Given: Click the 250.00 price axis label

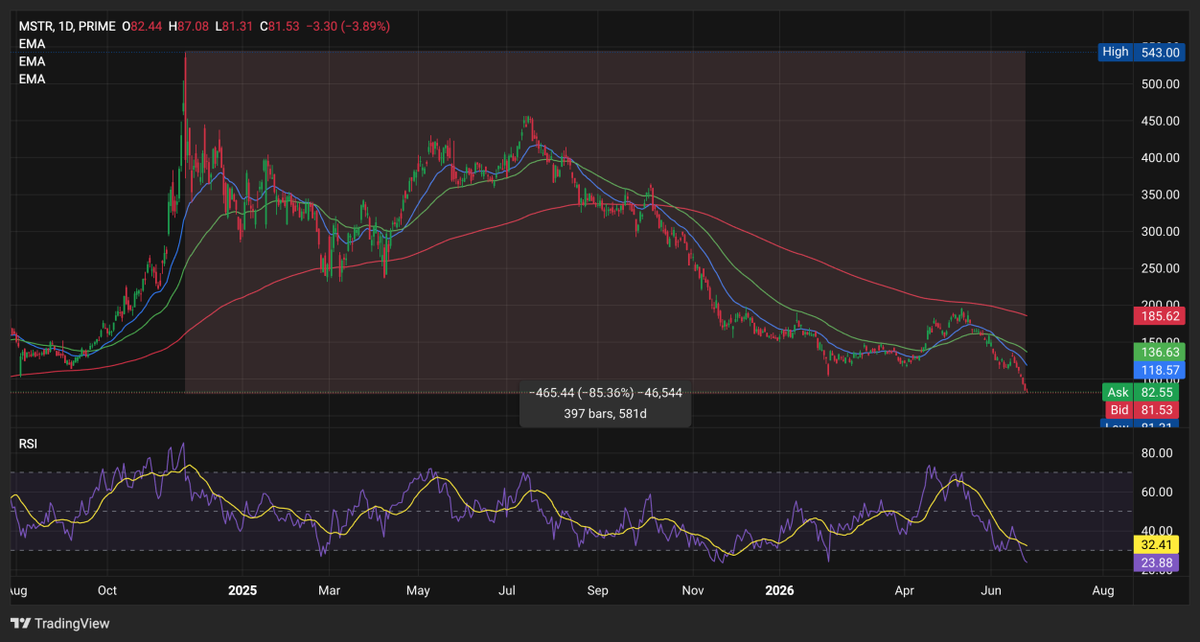Looking at the screenshot, I should [x=1160, y=268].
